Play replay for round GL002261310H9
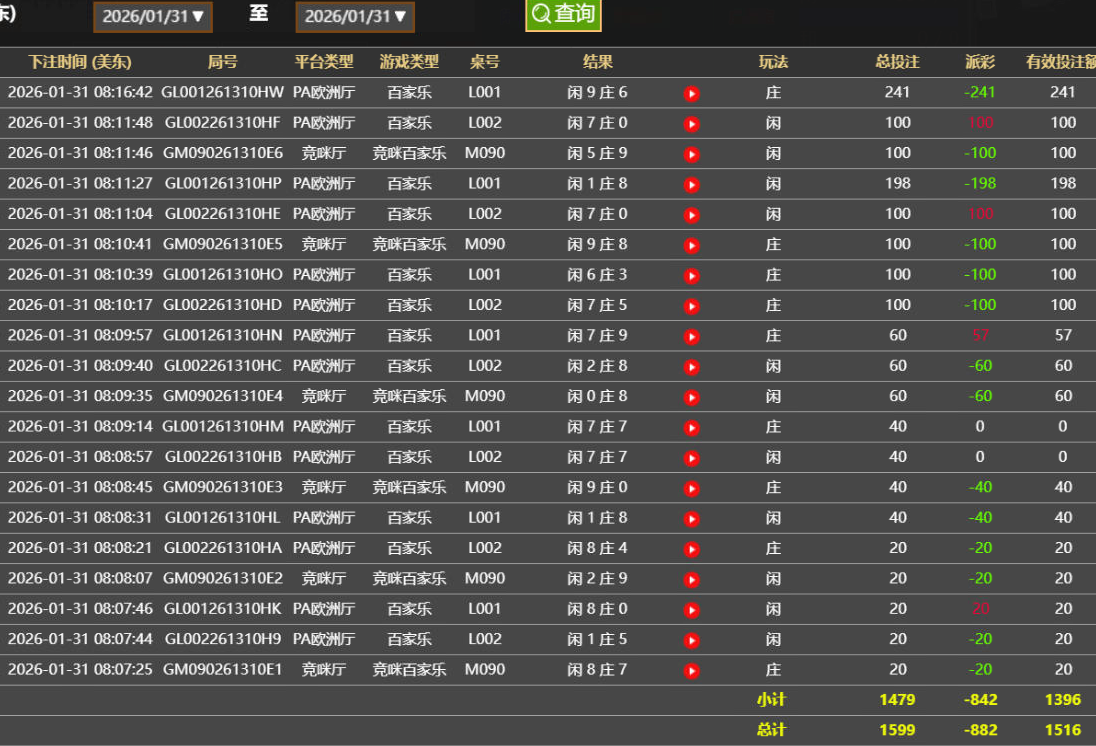1096x746 pixels. click(x=691, y=640)
